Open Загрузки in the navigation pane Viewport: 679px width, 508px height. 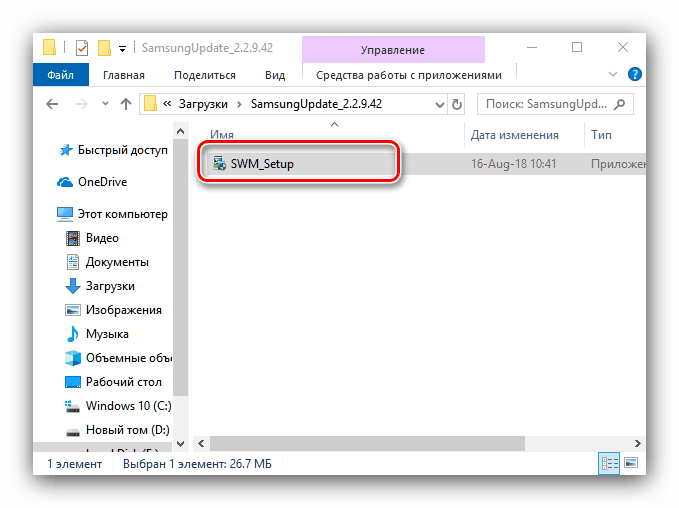(110, 286)
